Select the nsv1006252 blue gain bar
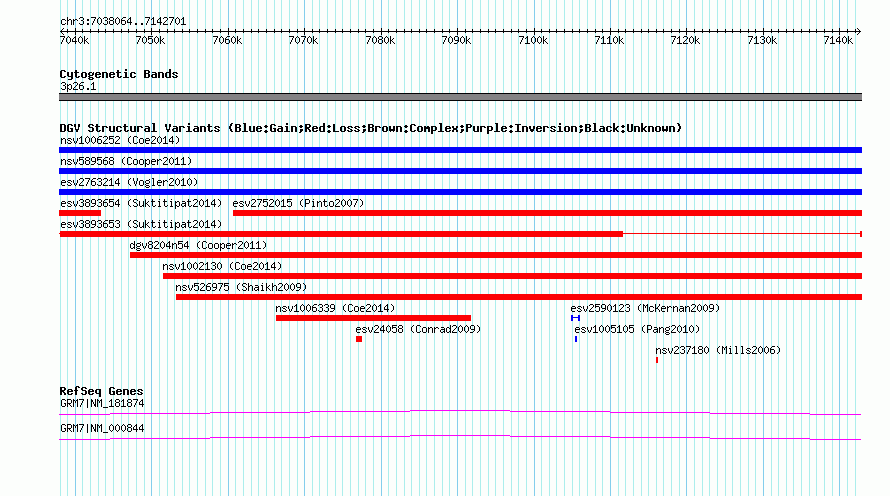Image resolution: width=890 pixels, height=496 pixels. (x=460, y=150)
